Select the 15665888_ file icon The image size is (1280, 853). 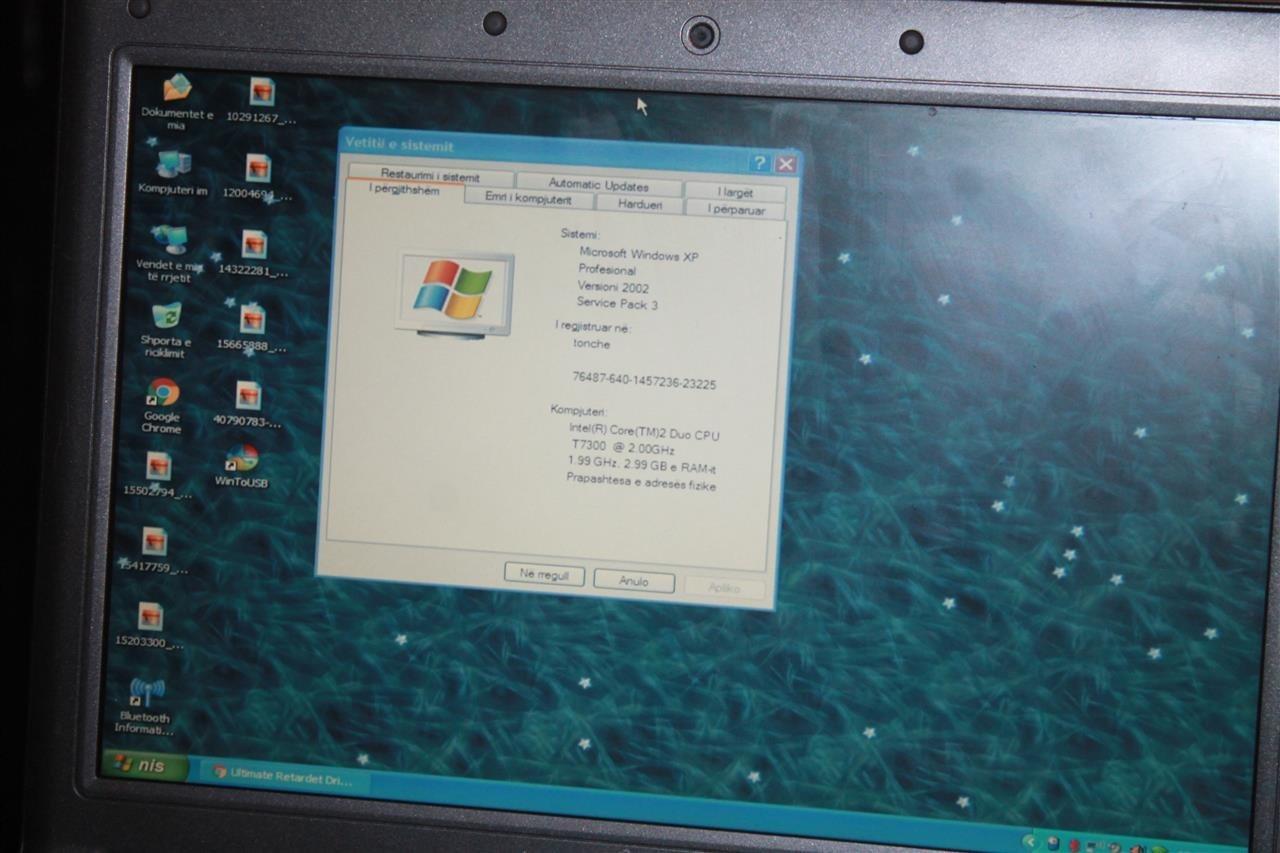(x=251, y=328)
